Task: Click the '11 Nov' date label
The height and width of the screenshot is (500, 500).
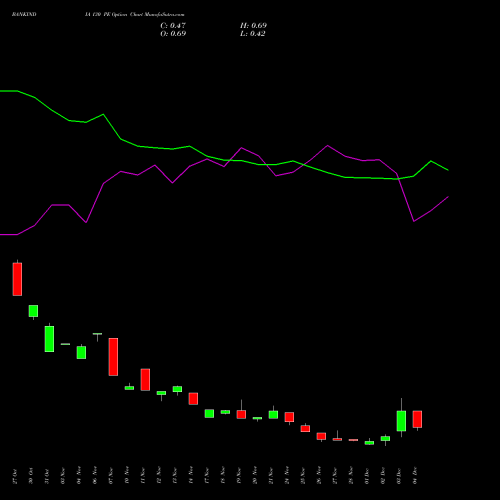Action: [143, 476]
